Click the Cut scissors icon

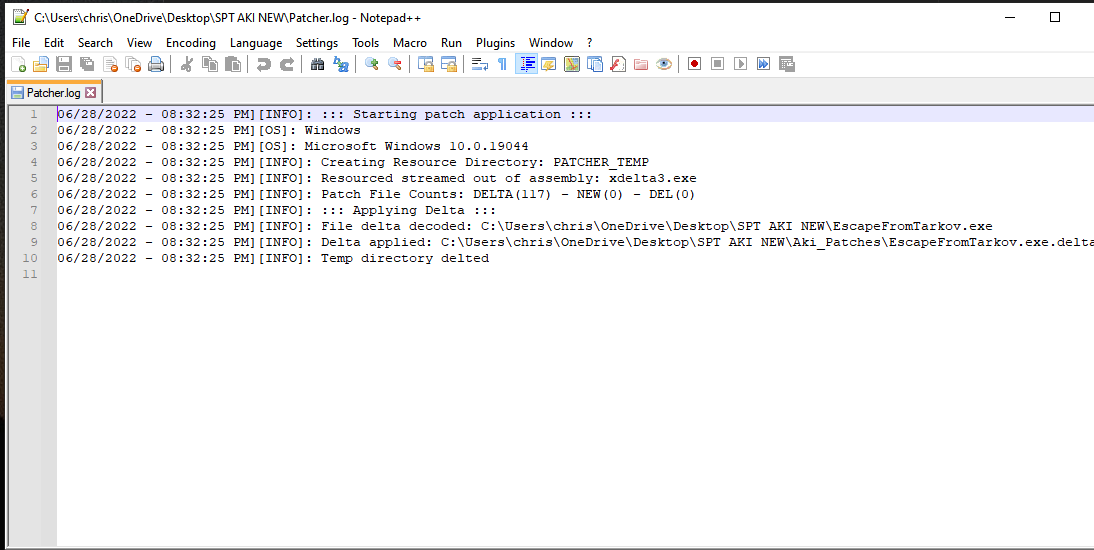click(x=186, y=64)
